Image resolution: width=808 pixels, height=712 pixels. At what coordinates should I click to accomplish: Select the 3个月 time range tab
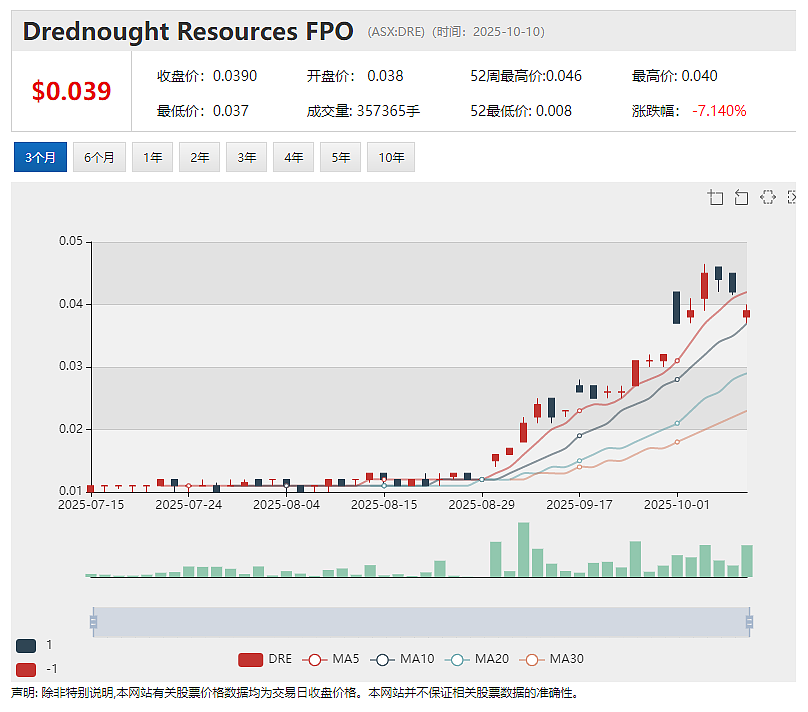pyautogui.click(x=40, y=157)
